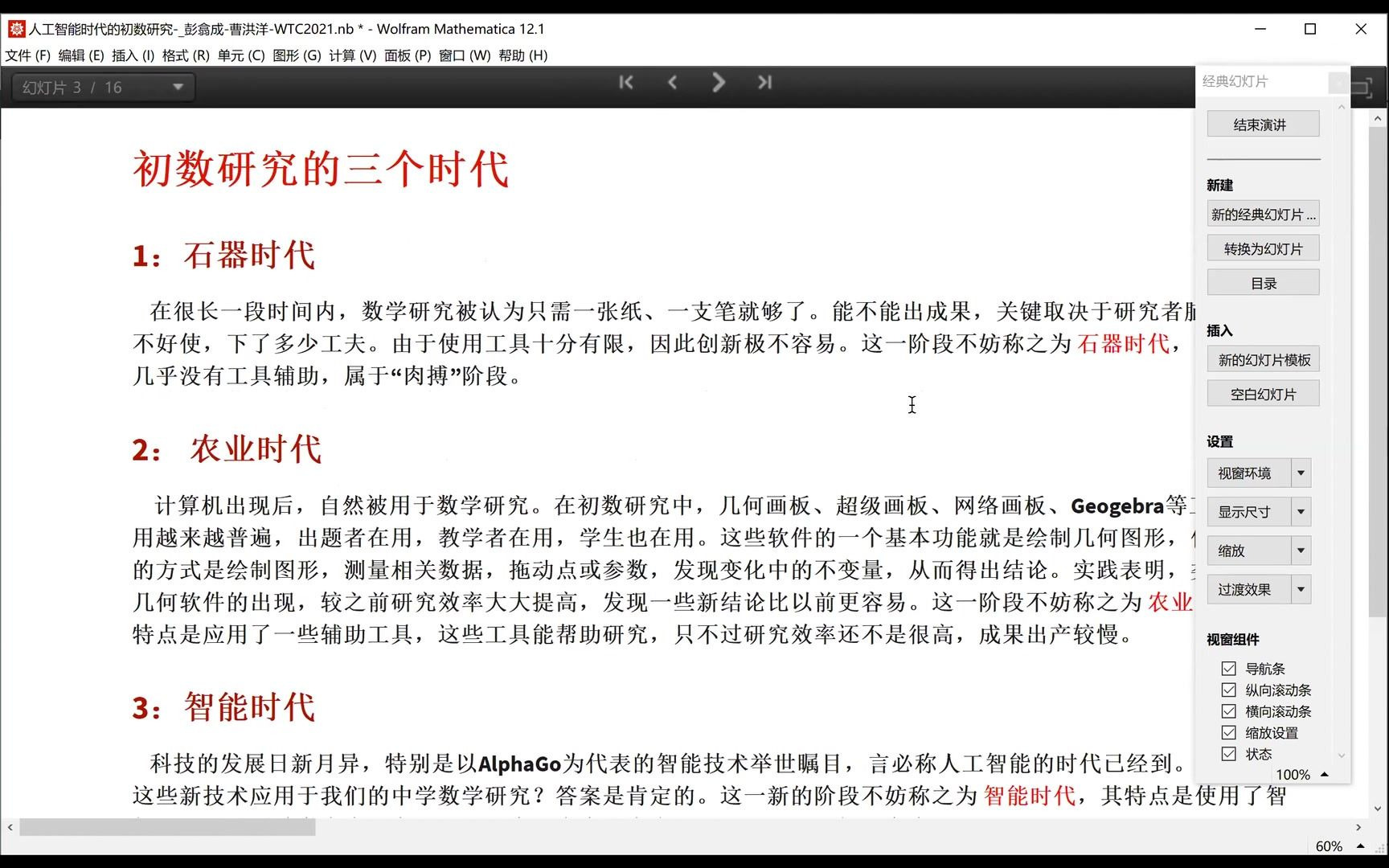Click the 新的幻灯片模板 button
This screenshot has height=868, width=1389.
click(1263, 360)
